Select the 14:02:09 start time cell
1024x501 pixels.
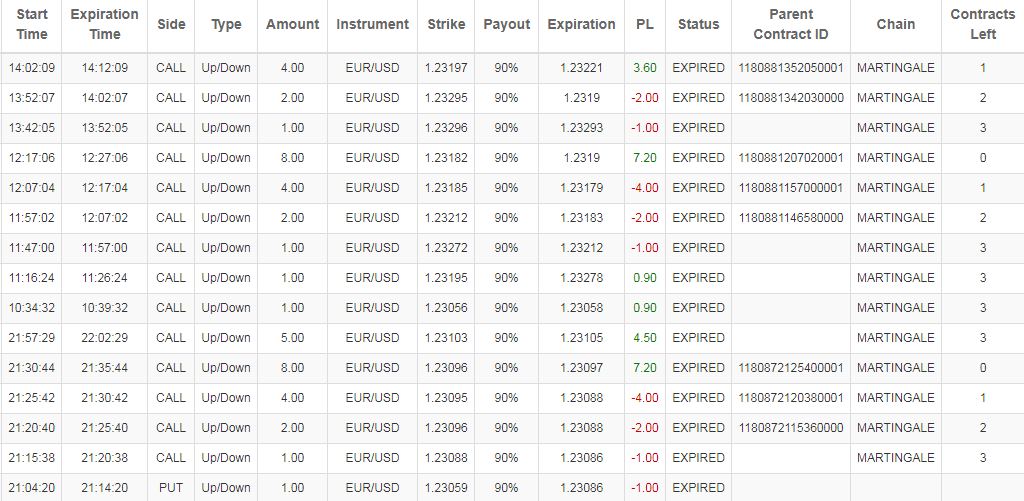point(32,68)
